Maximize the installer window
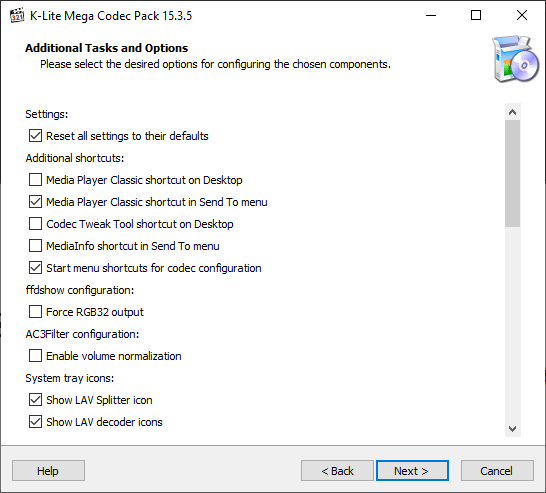Screen dimensions: 546x493 pyautogui.click(x=476, y=16)
